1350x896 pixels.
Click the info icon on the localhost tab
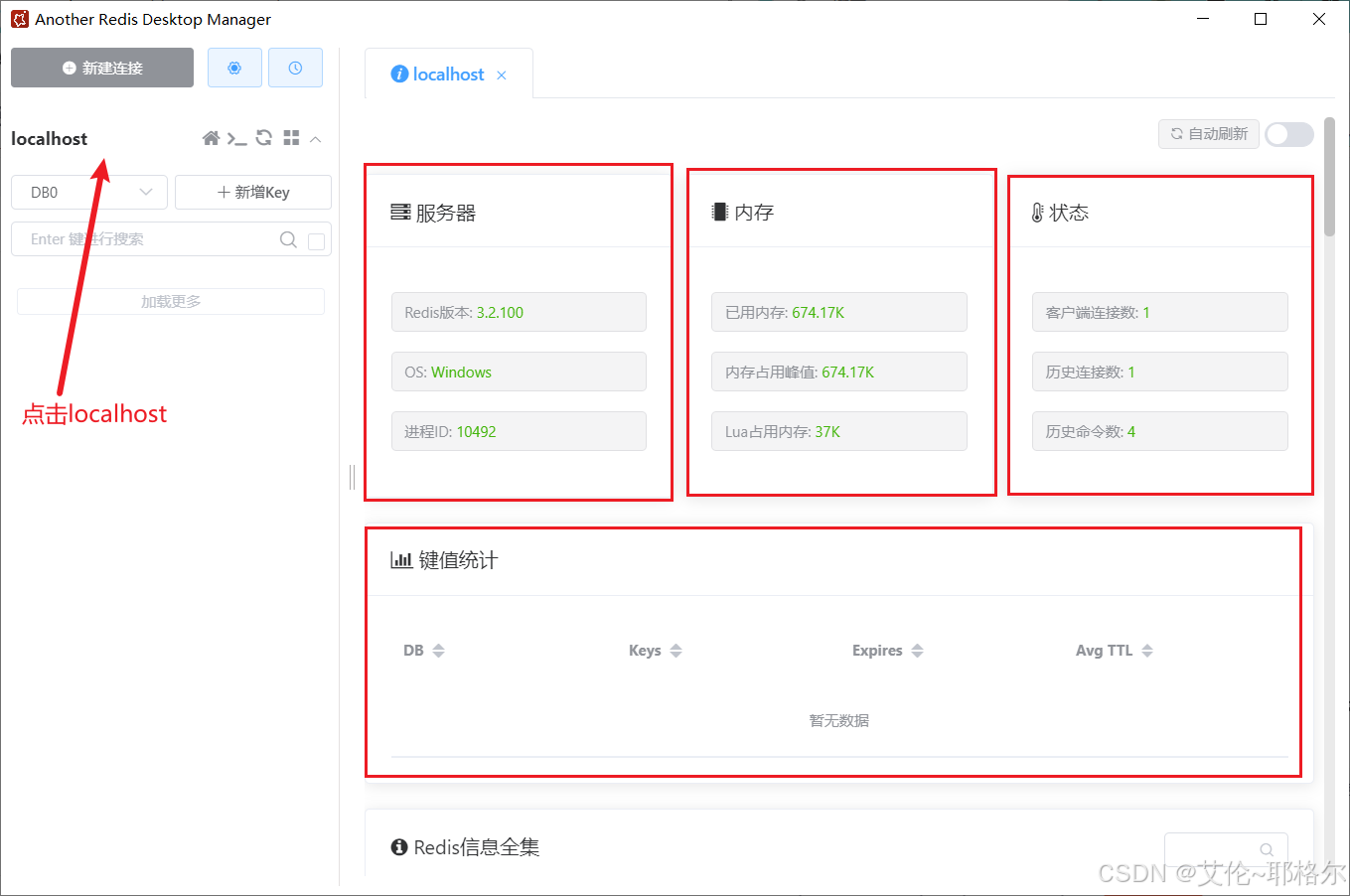(401, 74)
